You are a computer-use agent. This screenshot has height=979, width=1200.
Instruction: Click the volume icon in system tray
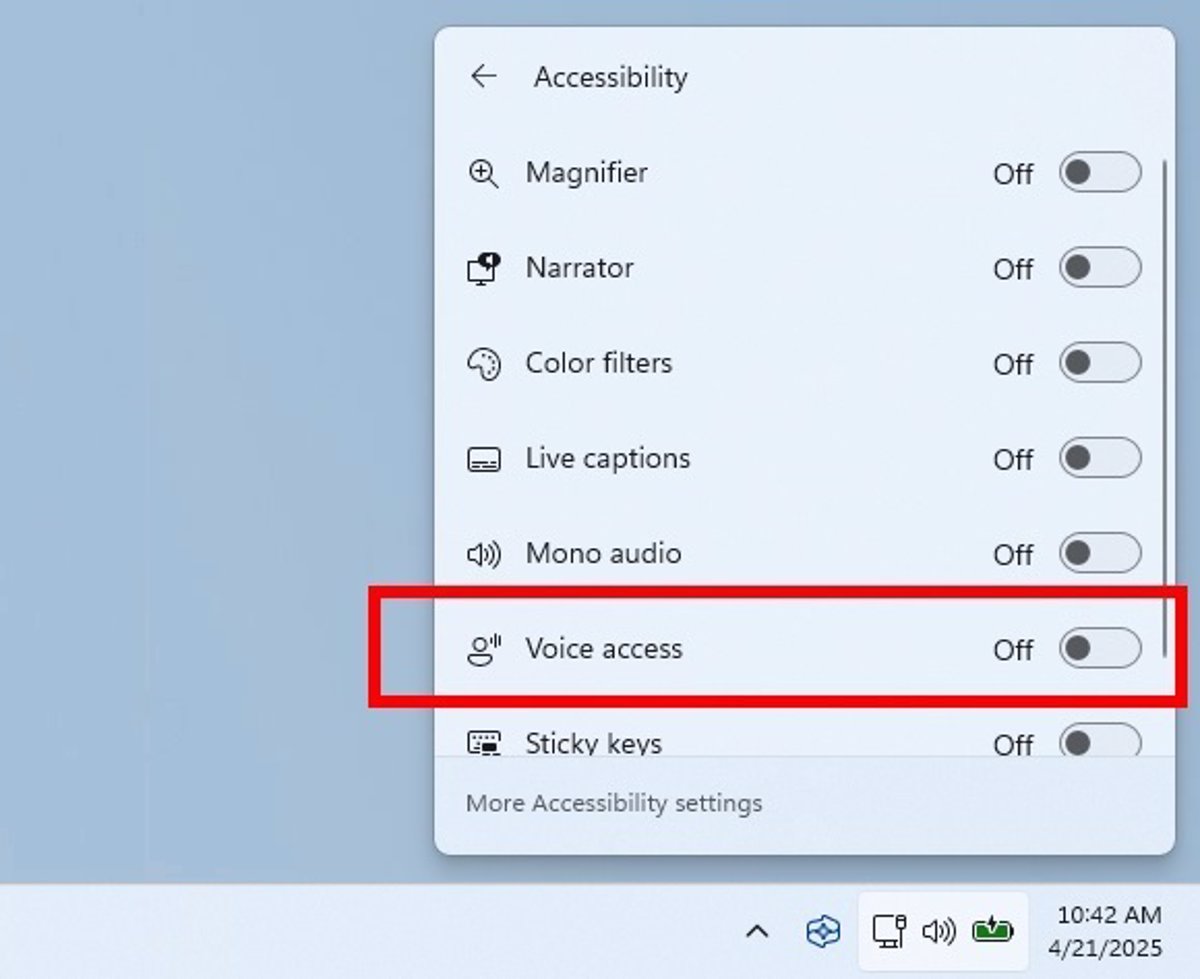(938, 932)
